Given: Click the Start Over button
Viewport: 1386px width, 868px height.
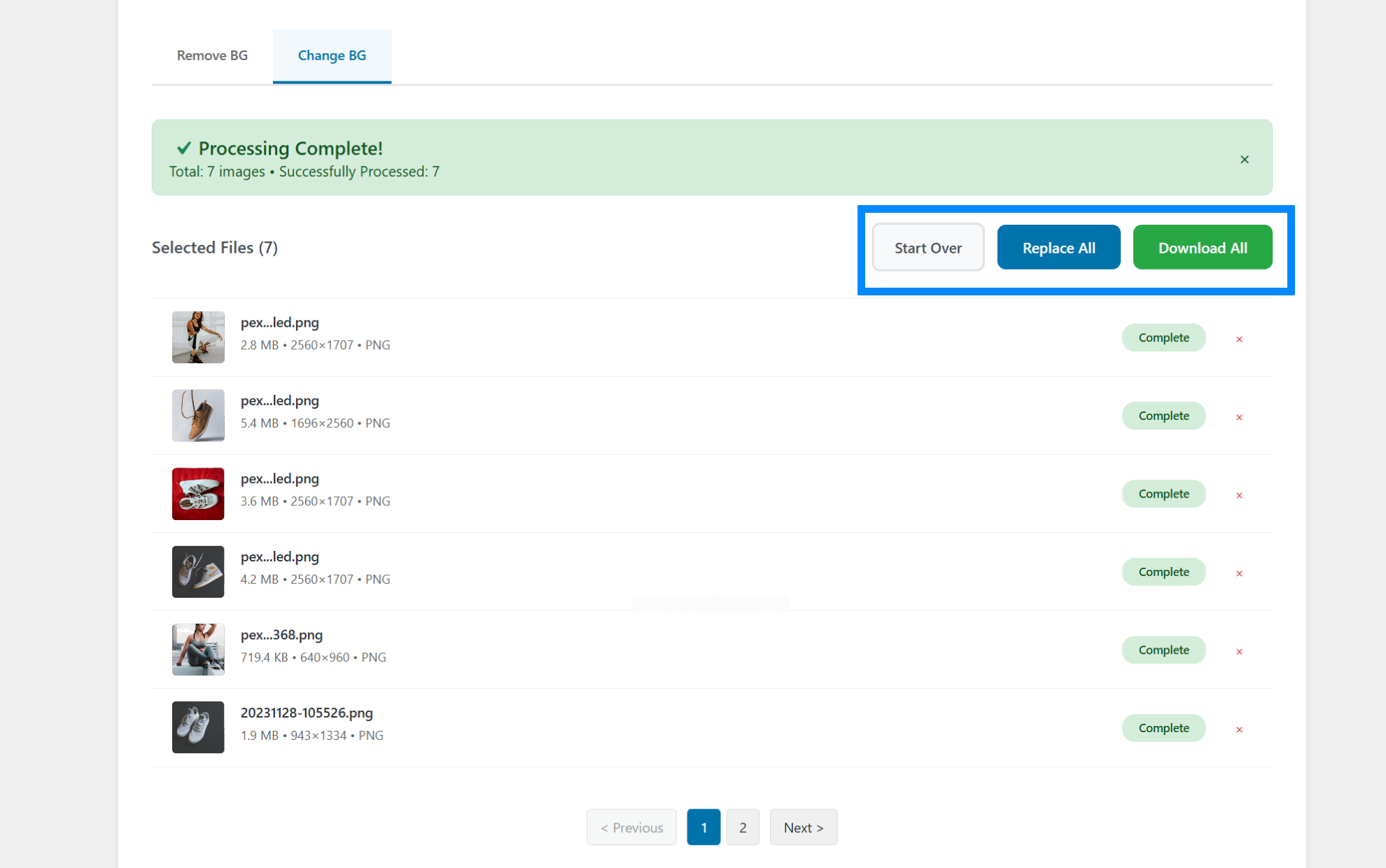Looking at the screenshot, I should [927, 248].
